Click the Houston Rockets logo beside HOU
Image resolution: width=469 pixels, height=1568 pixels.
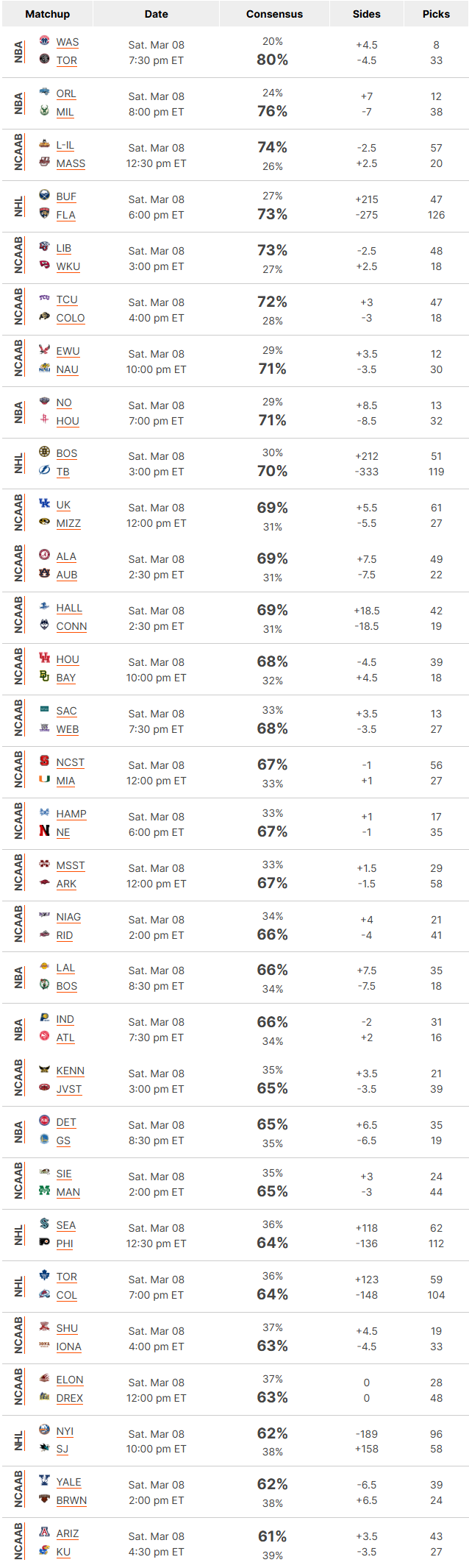44,419
